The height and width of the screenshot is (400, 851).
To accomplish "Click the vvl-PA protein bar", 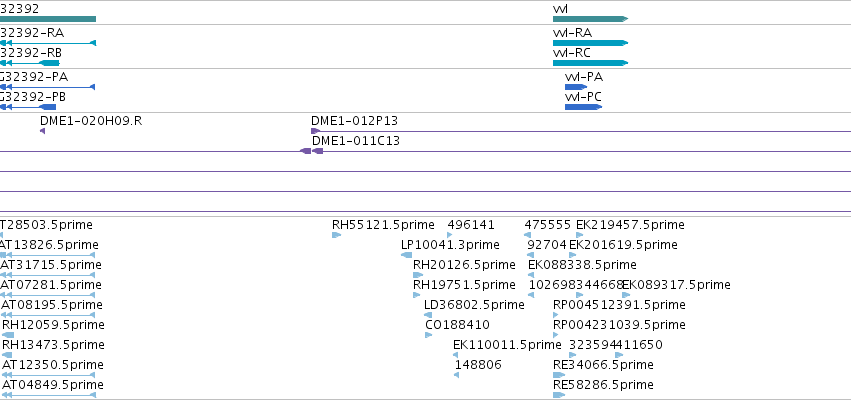I will [x=576, y=87].
